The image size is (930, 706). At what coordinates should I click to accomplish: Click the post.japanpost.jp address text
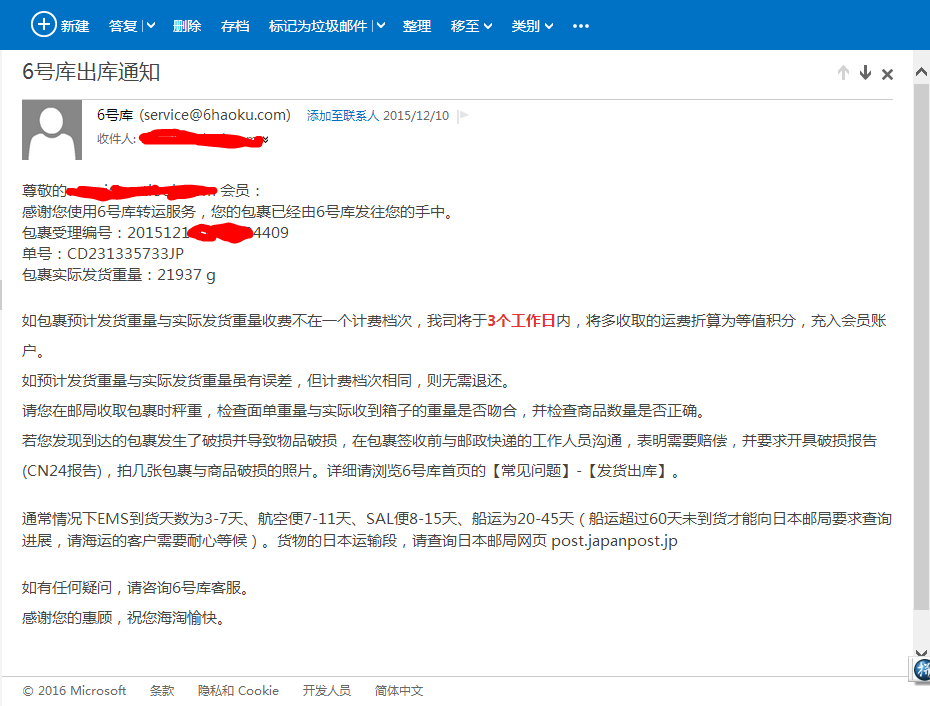(614, 541)
